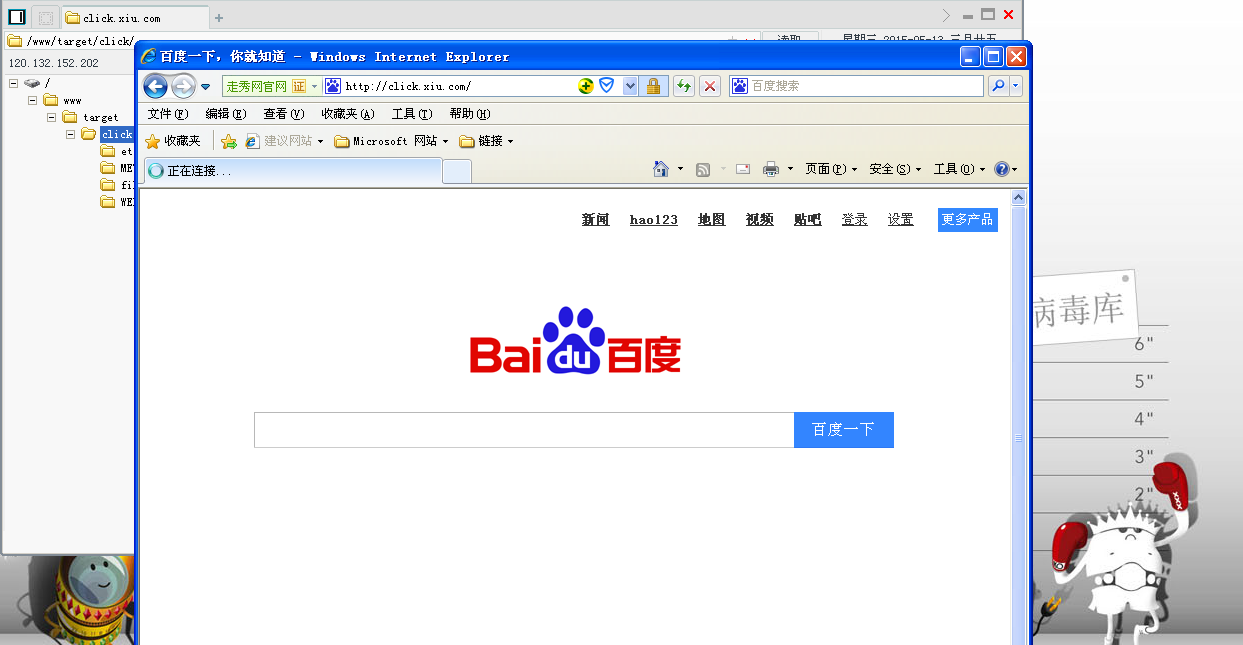Screen dimensions: 1243x645
Task: Click the 百度一下 search button
Action: (844, 430)
